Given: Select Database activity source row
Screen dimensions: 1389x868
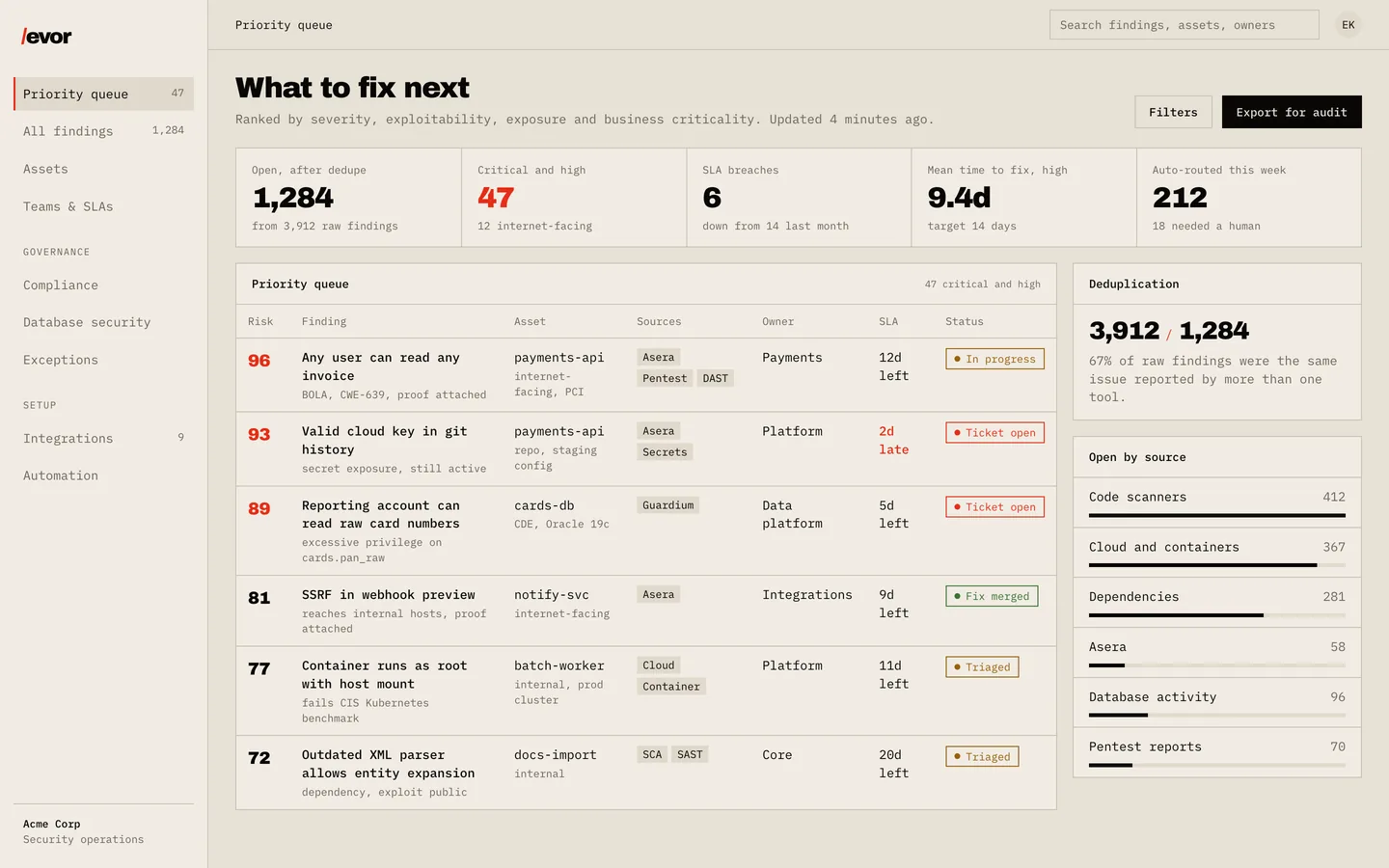Looking at the screenshot, I should (x=1217, y=703).
